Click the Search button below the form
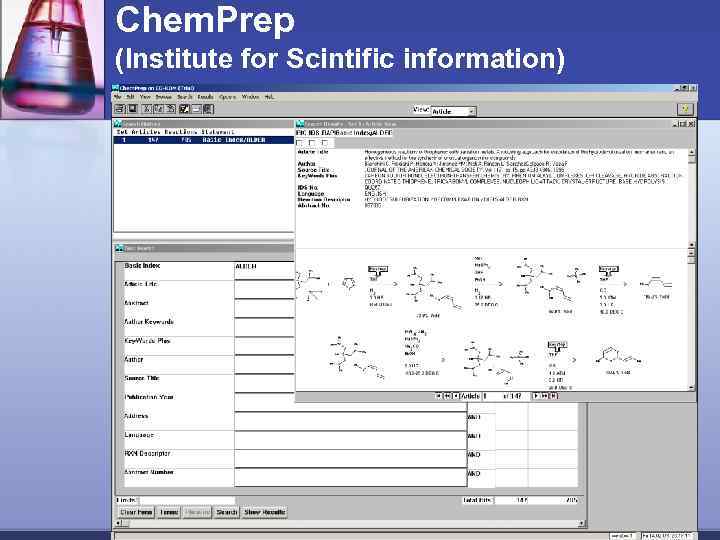This screenshot has height=540, width=720. pos(227,512)
